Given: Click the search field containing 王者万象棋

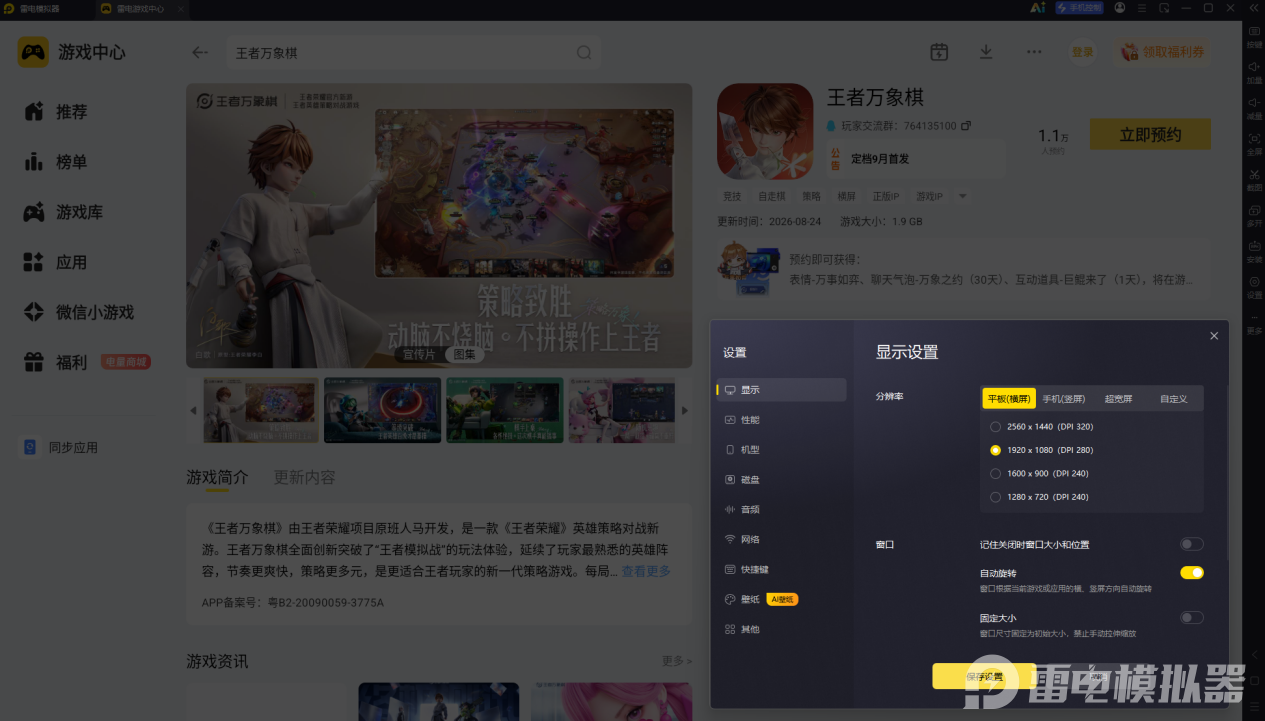Looking at the screenshot, I should 413,52.
